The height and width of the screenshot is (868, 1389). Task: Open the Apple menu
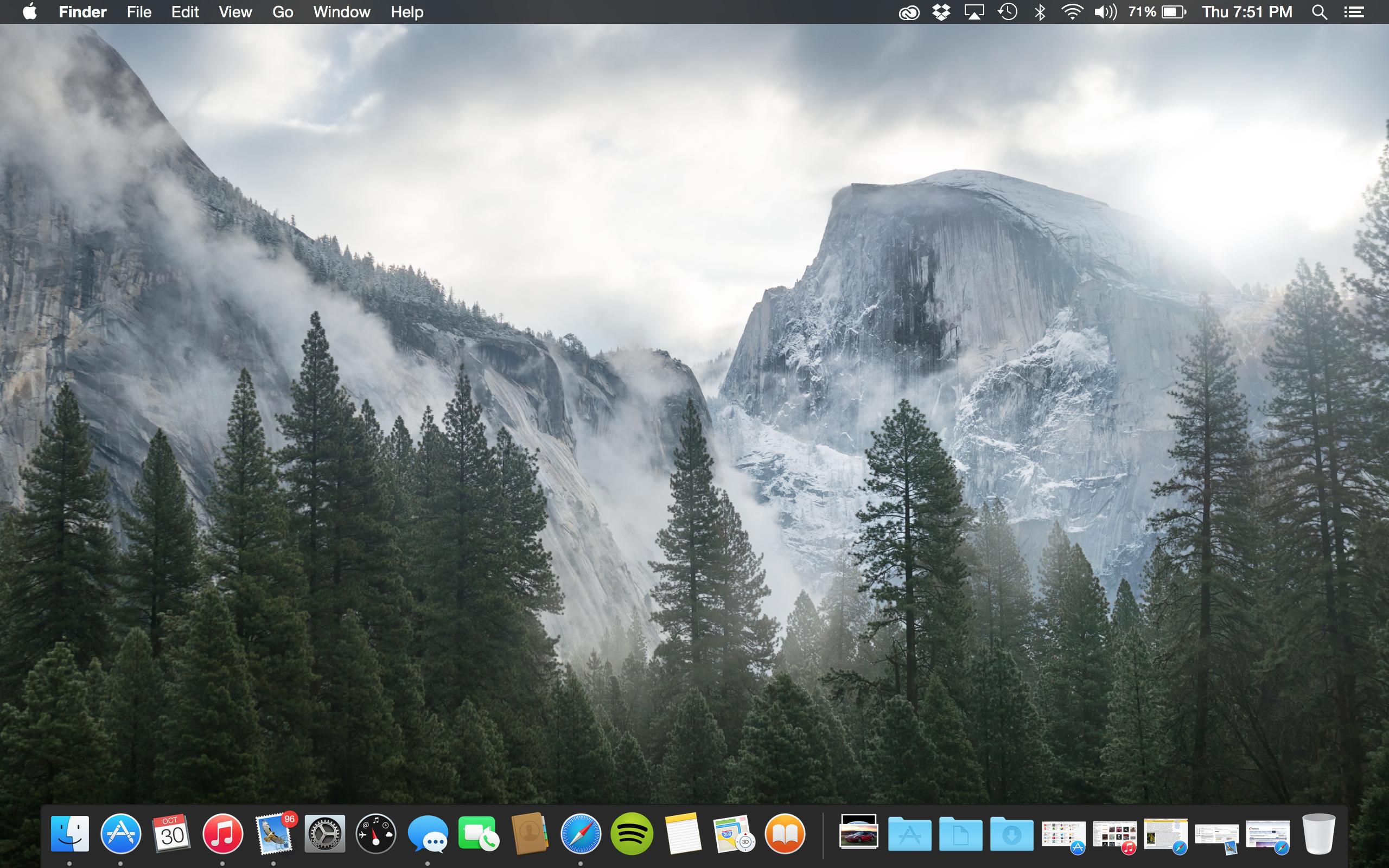[30, 11]
